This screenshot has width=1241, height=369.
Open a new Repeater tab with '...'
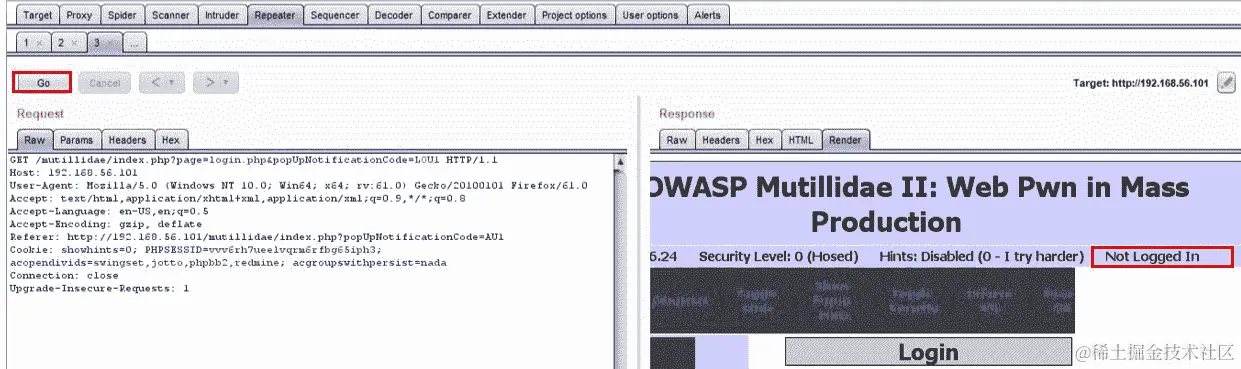click(x=134, y=43)
